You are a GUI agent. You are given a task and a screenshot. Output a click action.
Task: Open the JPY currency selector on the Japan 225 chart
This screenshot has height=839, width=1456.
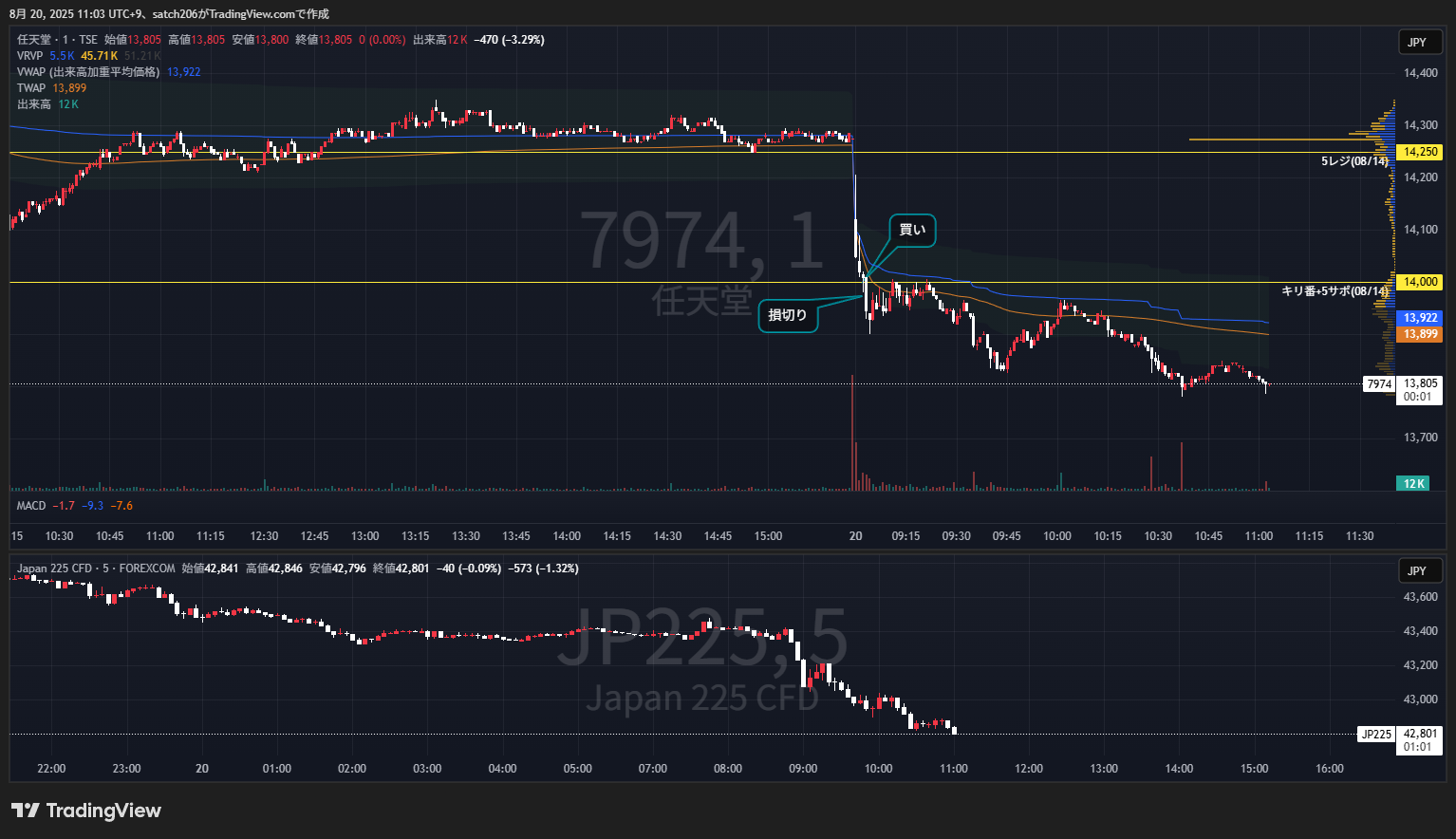coord(1419,571)
